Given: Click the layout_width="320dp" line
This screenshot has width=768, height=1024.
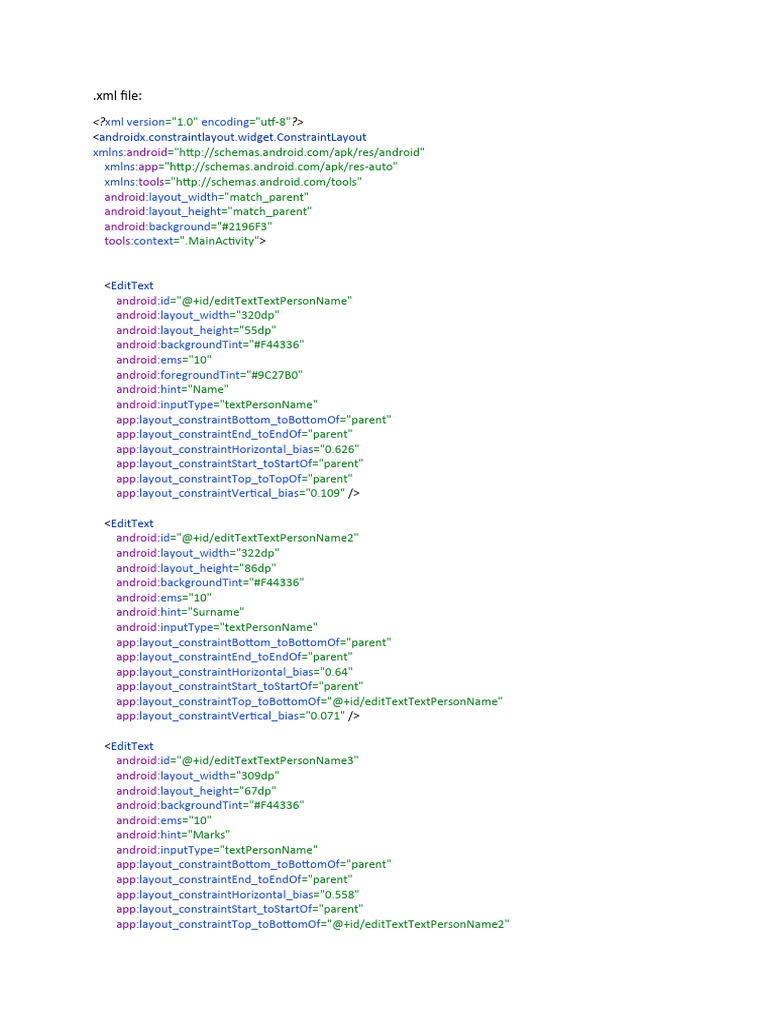Looking at the screenshot, I should [198, 315].
